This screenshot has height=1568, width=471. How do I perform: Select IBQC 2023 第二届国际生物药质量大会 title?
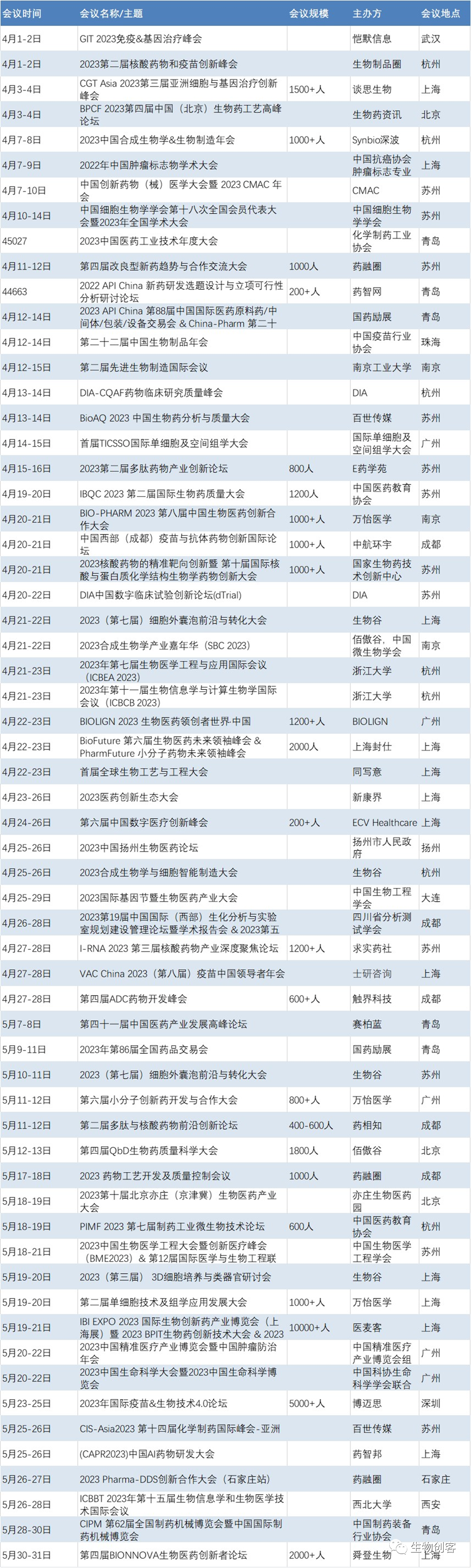click(x=162, y=494)
